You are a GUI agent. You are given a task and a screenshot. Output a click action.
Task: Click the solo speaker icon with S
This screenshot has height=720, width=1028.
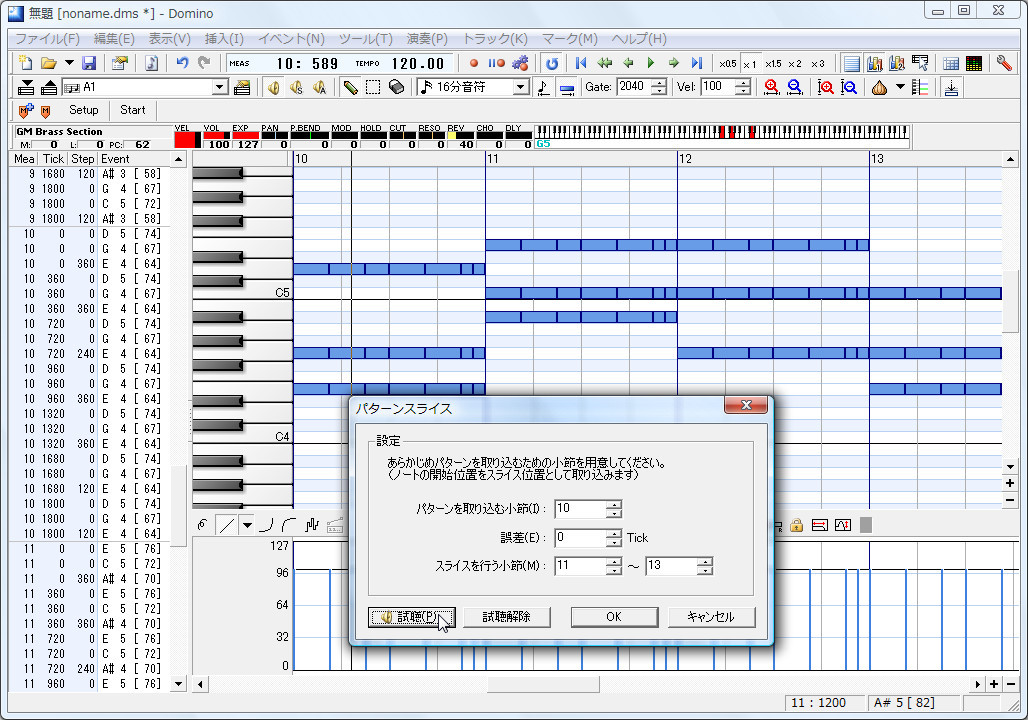295,87
